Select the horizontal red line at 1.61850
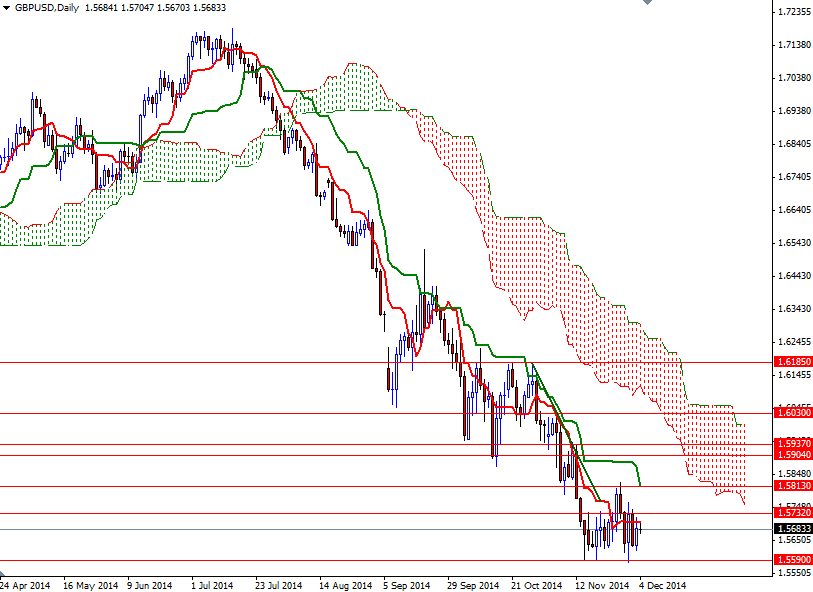Screen dimensions: 813x592 [400, 362]
